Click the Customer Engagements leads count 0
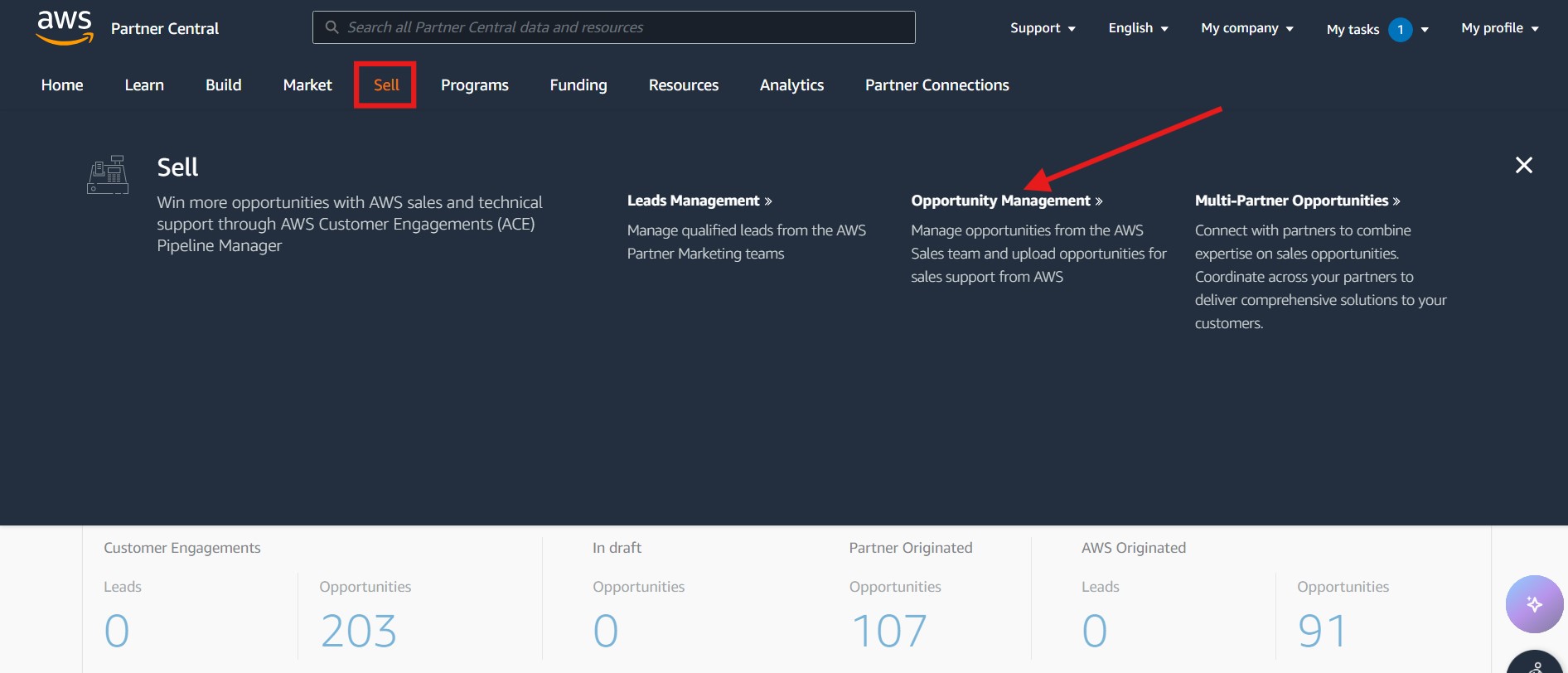 [117, 632]
